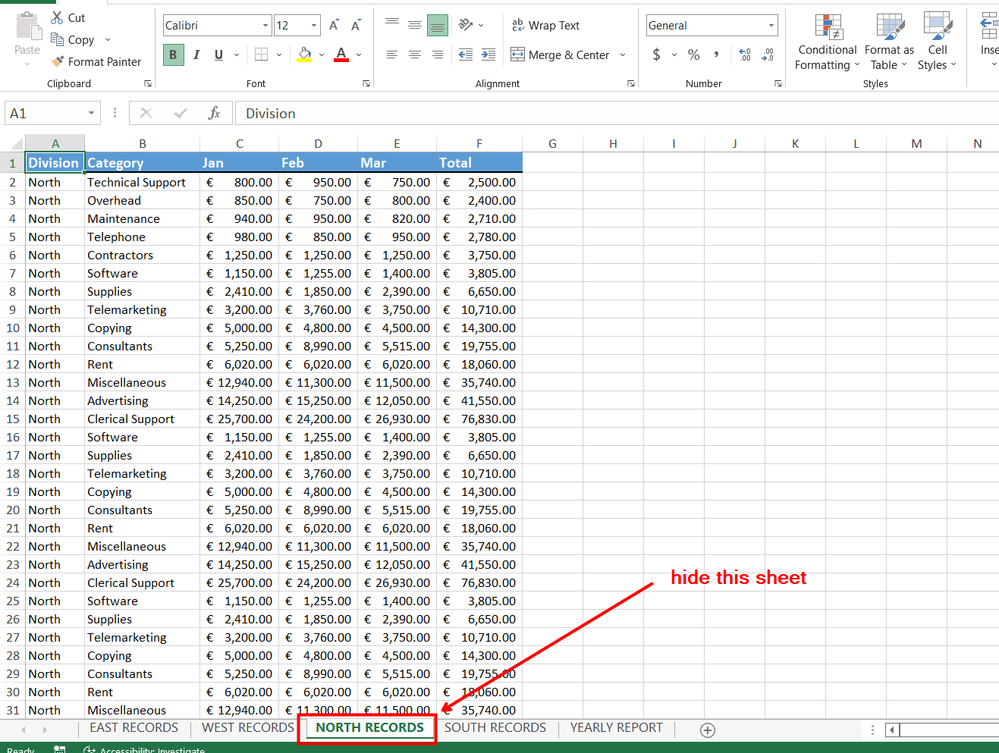Expand General number format dropdown
This screenshot has height=753, width=999.
[x=771, y=25]
